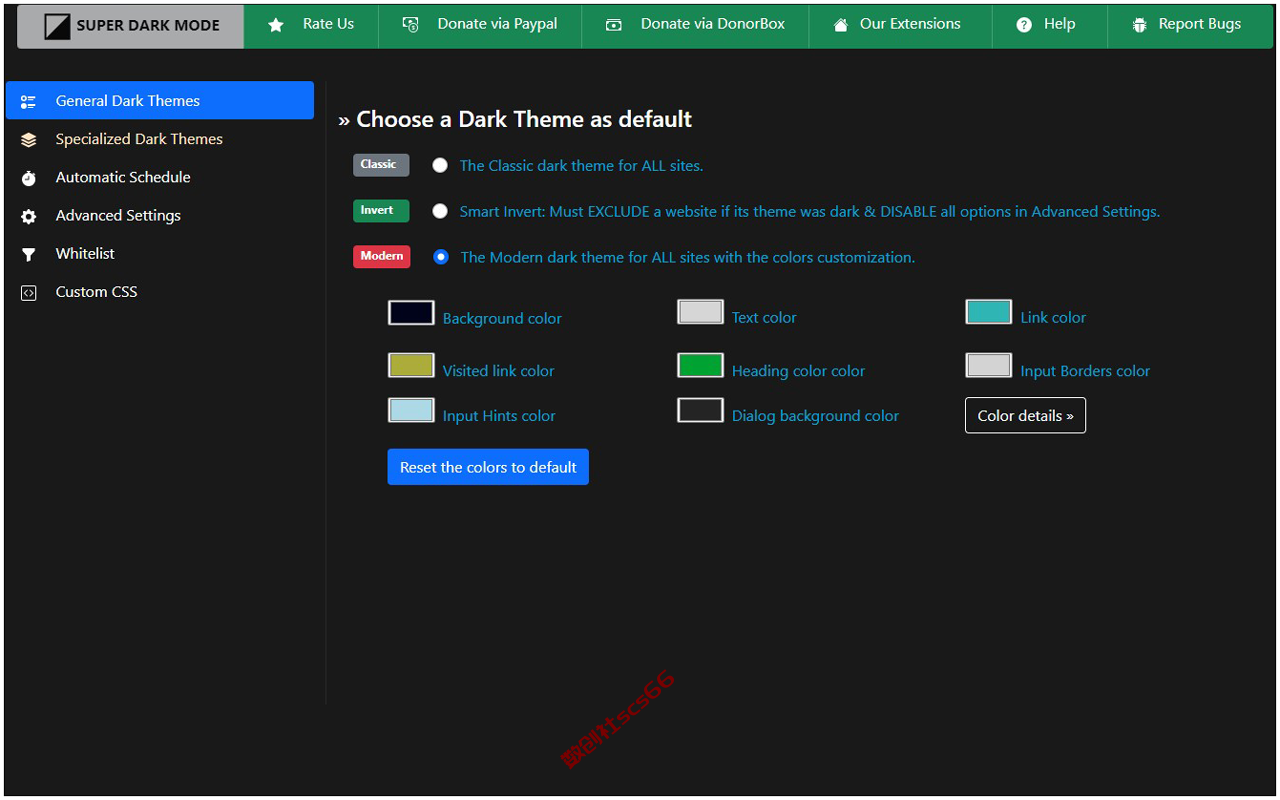This screenshot has width=1280, height=800.
Task: Select the Smart Invert radio button
Action: pyautogui.click(x=440, y=211)
